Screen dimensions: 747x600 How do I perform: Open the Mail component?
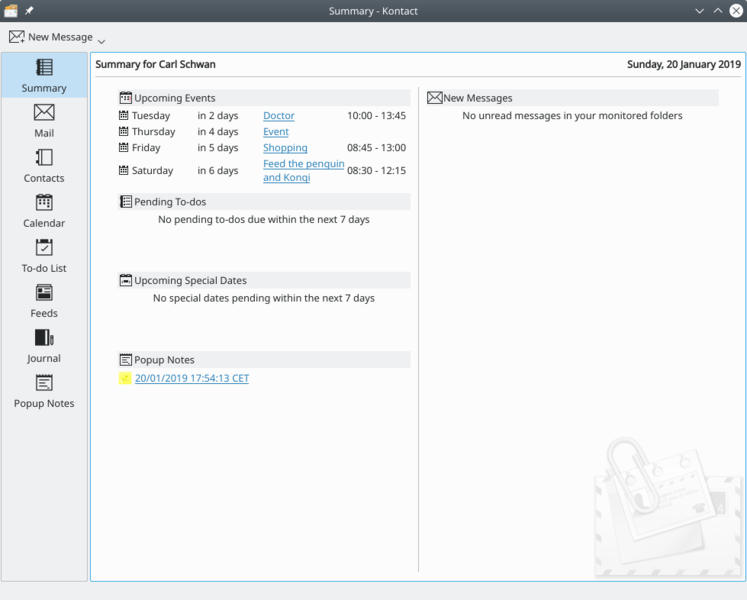44,121
